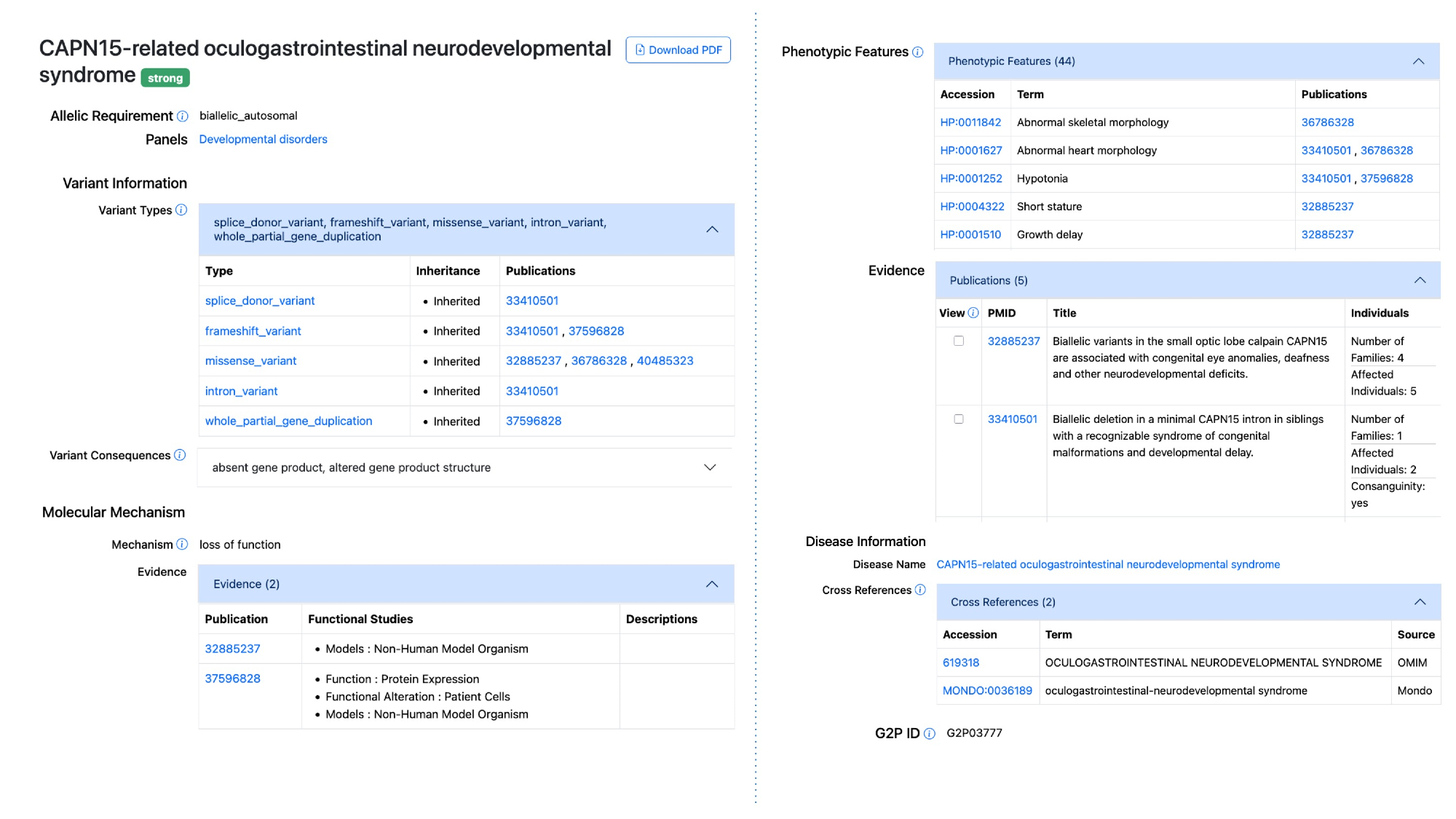Open the Developmental disorders panel link
This screenshot has width=1456, height=819.
point(263,139)
